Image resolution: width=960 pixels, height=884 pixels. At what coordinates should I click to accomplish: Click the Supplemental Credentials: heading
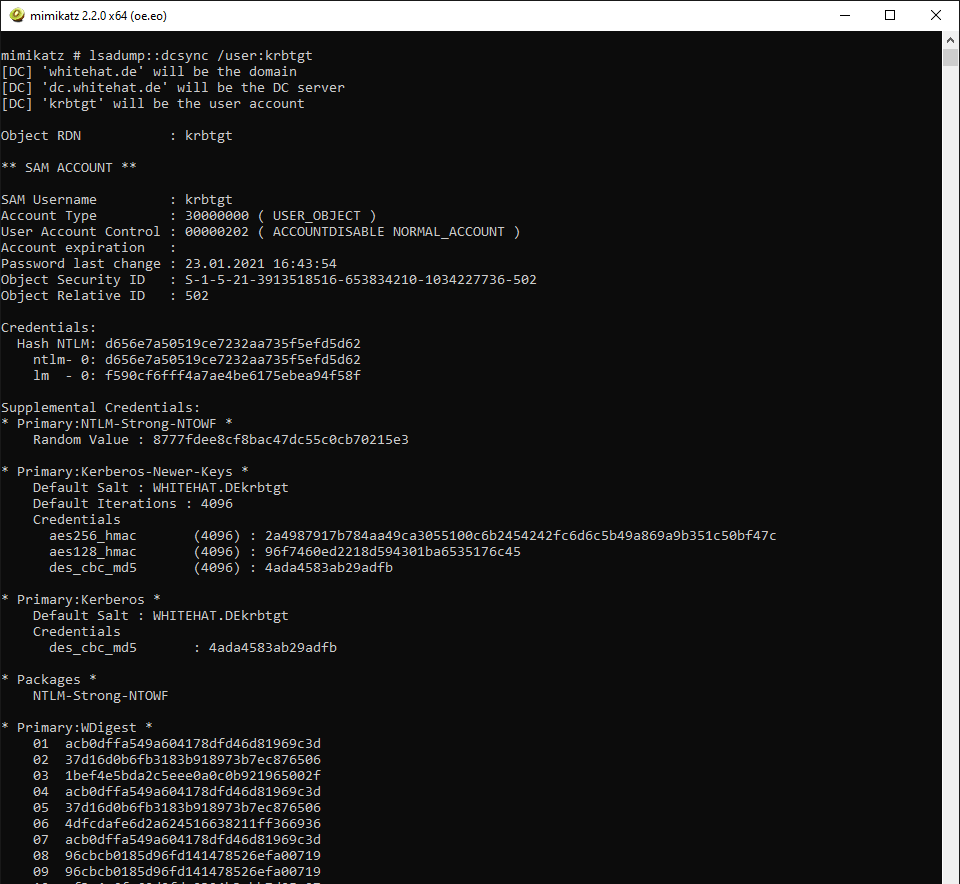pos(100,408)
